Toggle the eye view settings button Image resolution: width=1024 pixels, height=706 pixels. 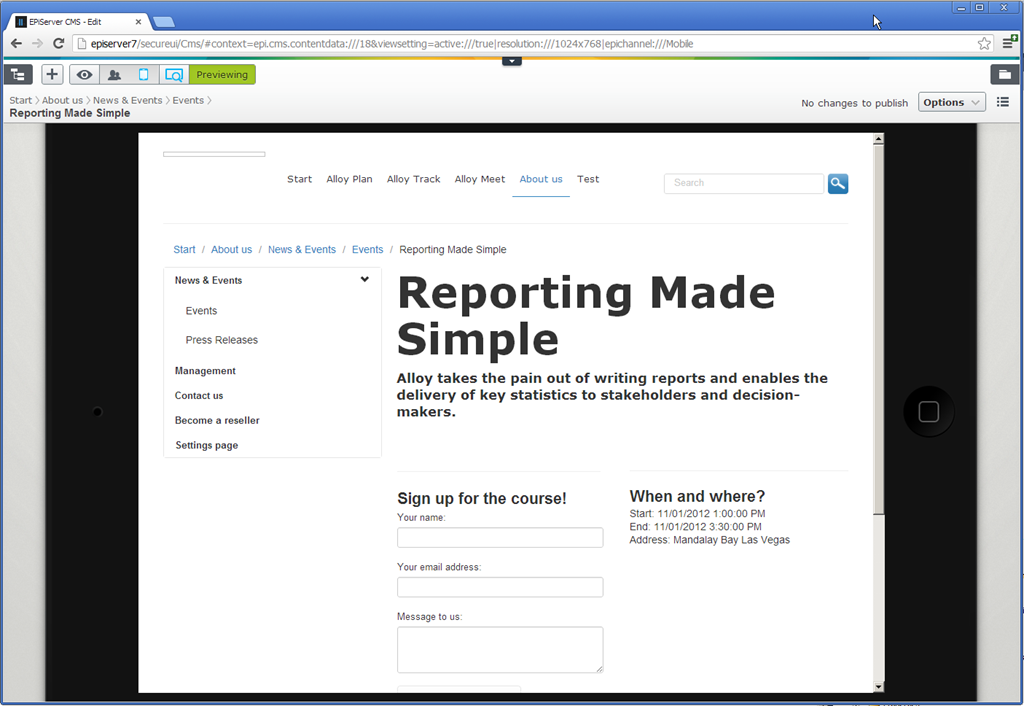click(85, 75)
